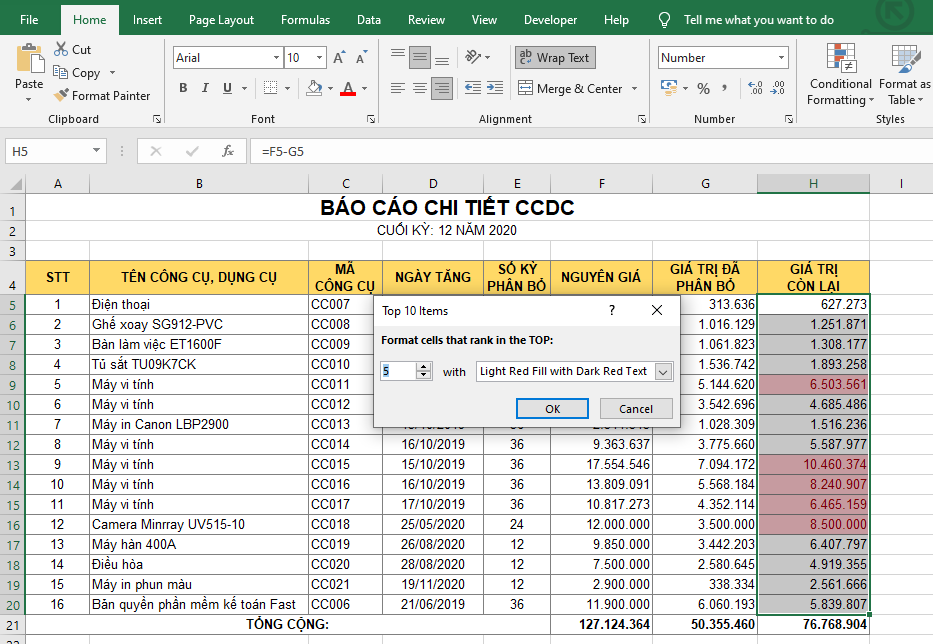
Task: Expand the Number format dropdown
Action: (782, 58)
